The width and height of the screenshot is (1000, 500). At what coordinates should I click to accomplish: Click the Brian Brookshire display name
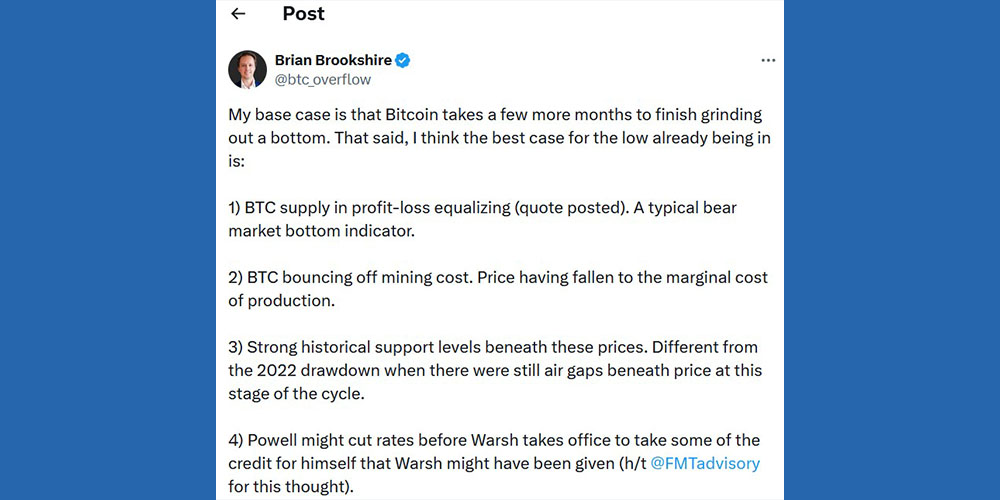pyautogui.click(x=332, y=60)
